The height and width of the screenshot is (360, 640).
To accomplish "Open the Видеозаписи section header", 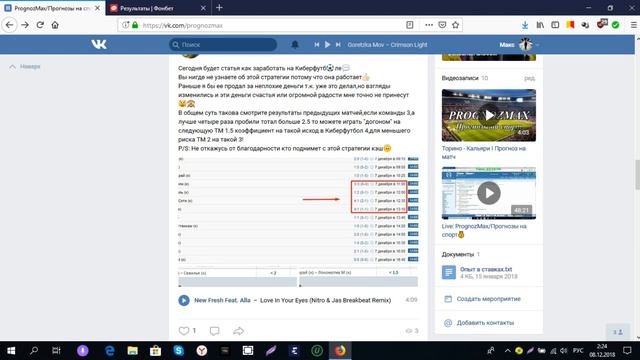I will tap(460, 78).
